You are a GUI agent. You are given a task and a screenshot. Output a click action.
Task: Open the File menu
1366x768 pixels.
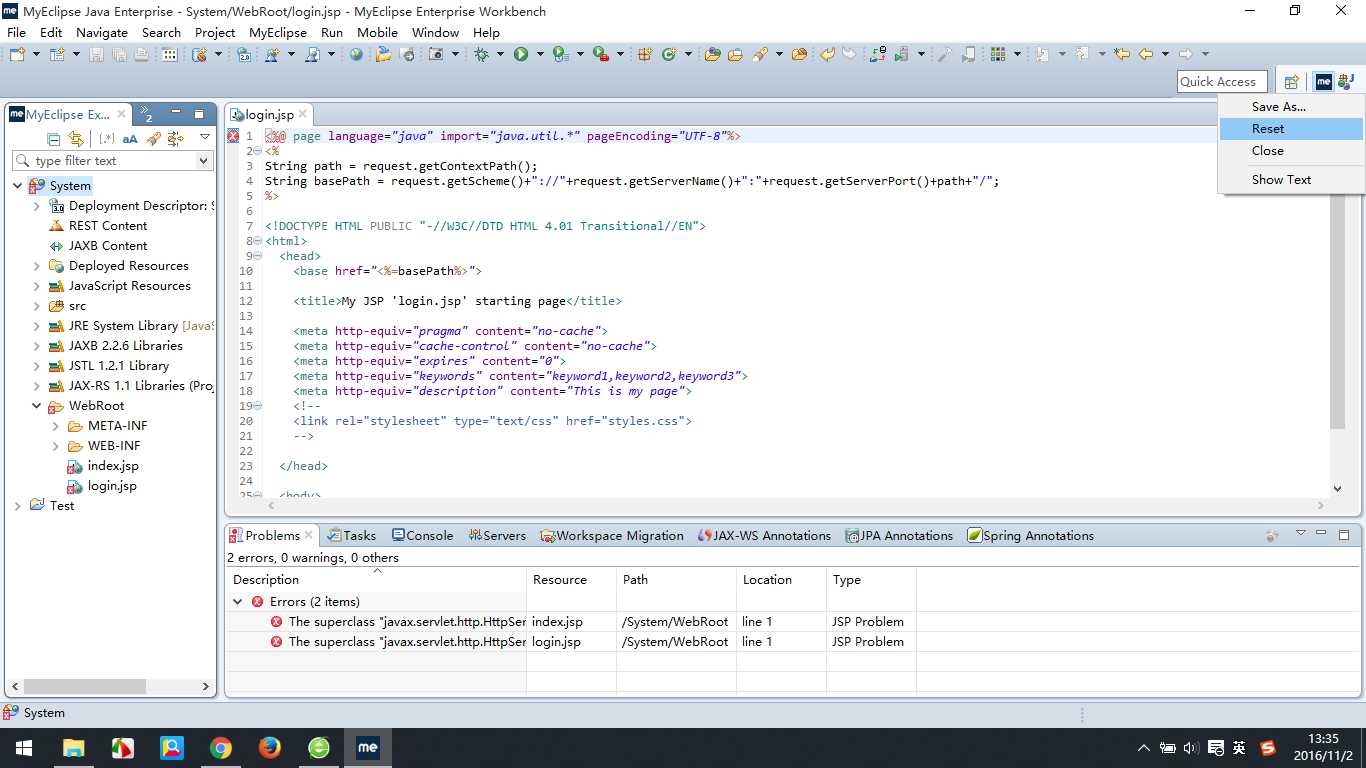click(x=16, y=32)
